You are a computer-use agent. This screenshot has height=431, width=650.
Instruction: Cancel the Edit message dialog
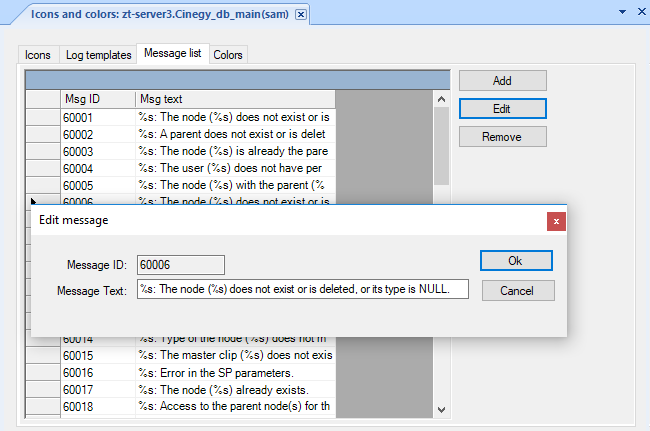click(517, 290)
